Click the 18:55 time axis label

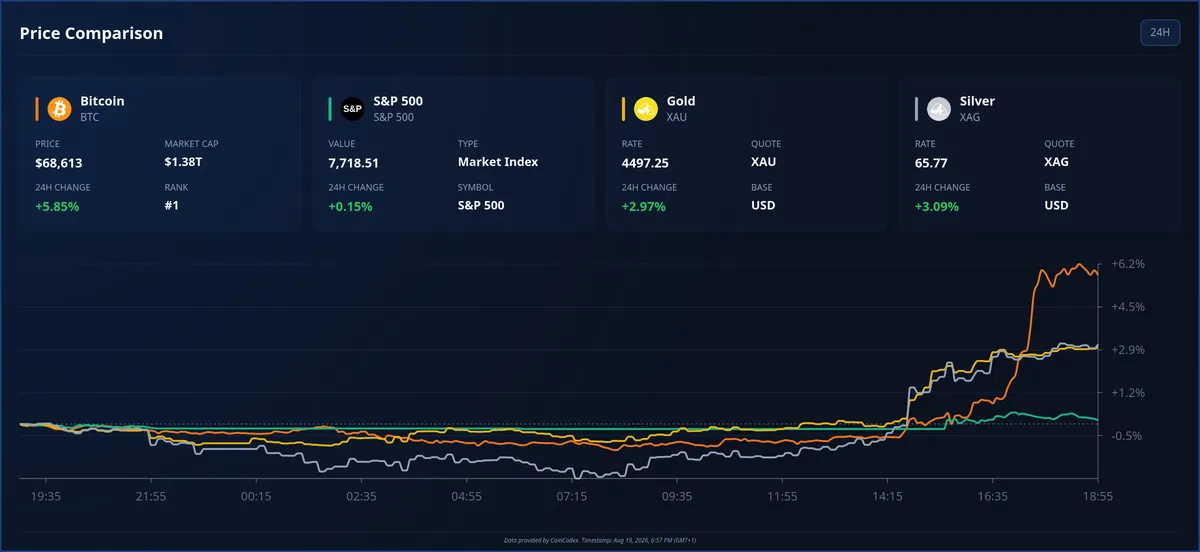[1098, 496]
